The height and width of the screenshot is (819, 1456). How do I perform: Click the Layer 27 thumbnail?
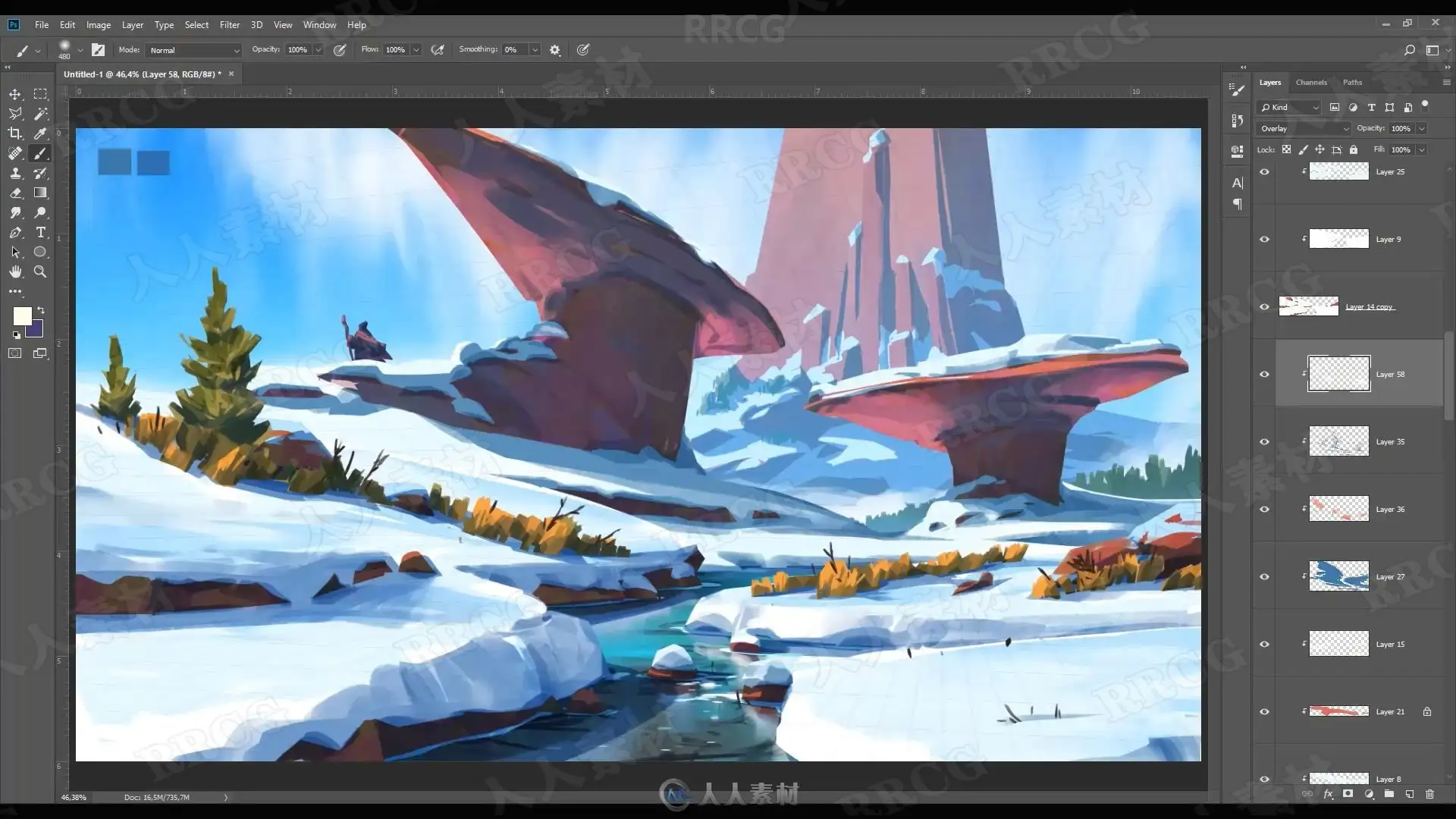point(1338,576)
